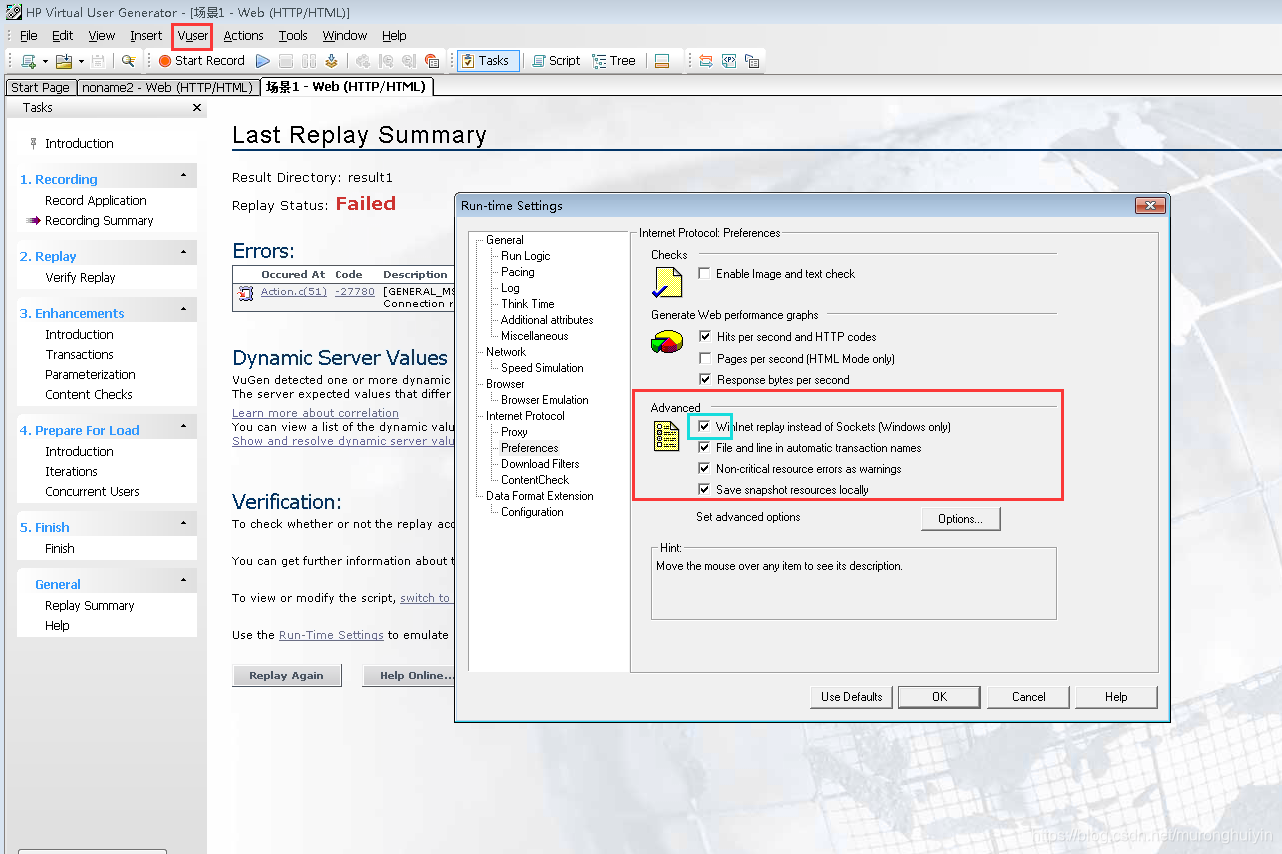
Task: Open advanced Options... button
Action: coord(960,519)
